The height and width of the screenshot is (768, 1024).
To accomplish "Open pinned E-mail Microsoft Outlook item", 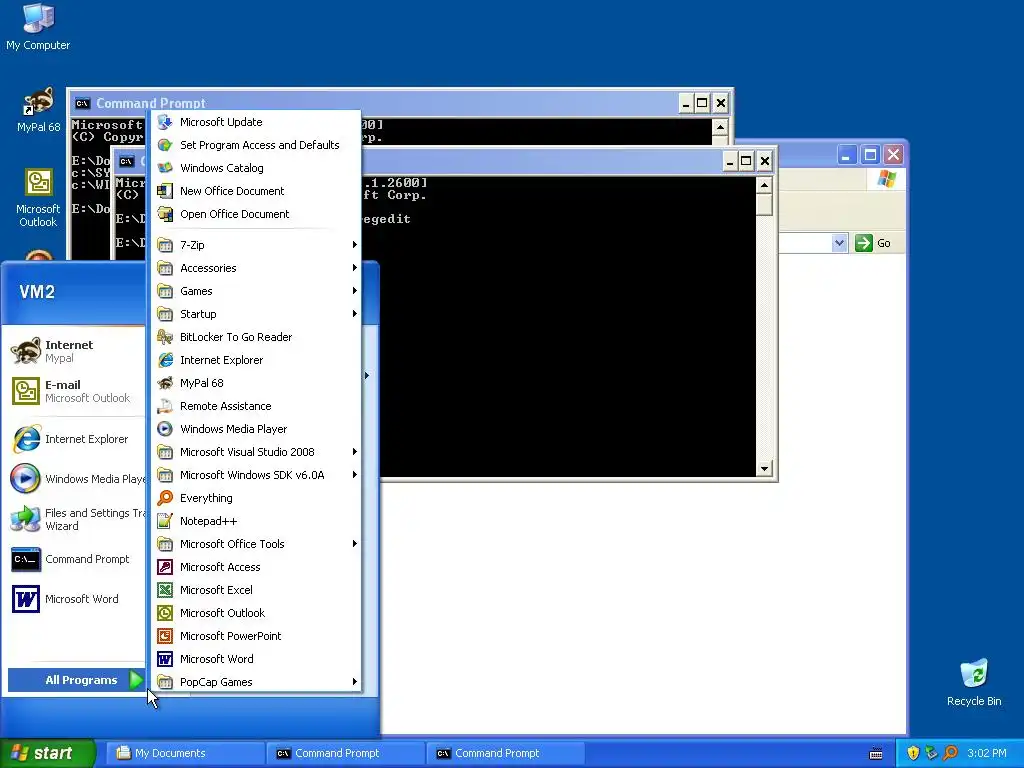I will point(76,391).
